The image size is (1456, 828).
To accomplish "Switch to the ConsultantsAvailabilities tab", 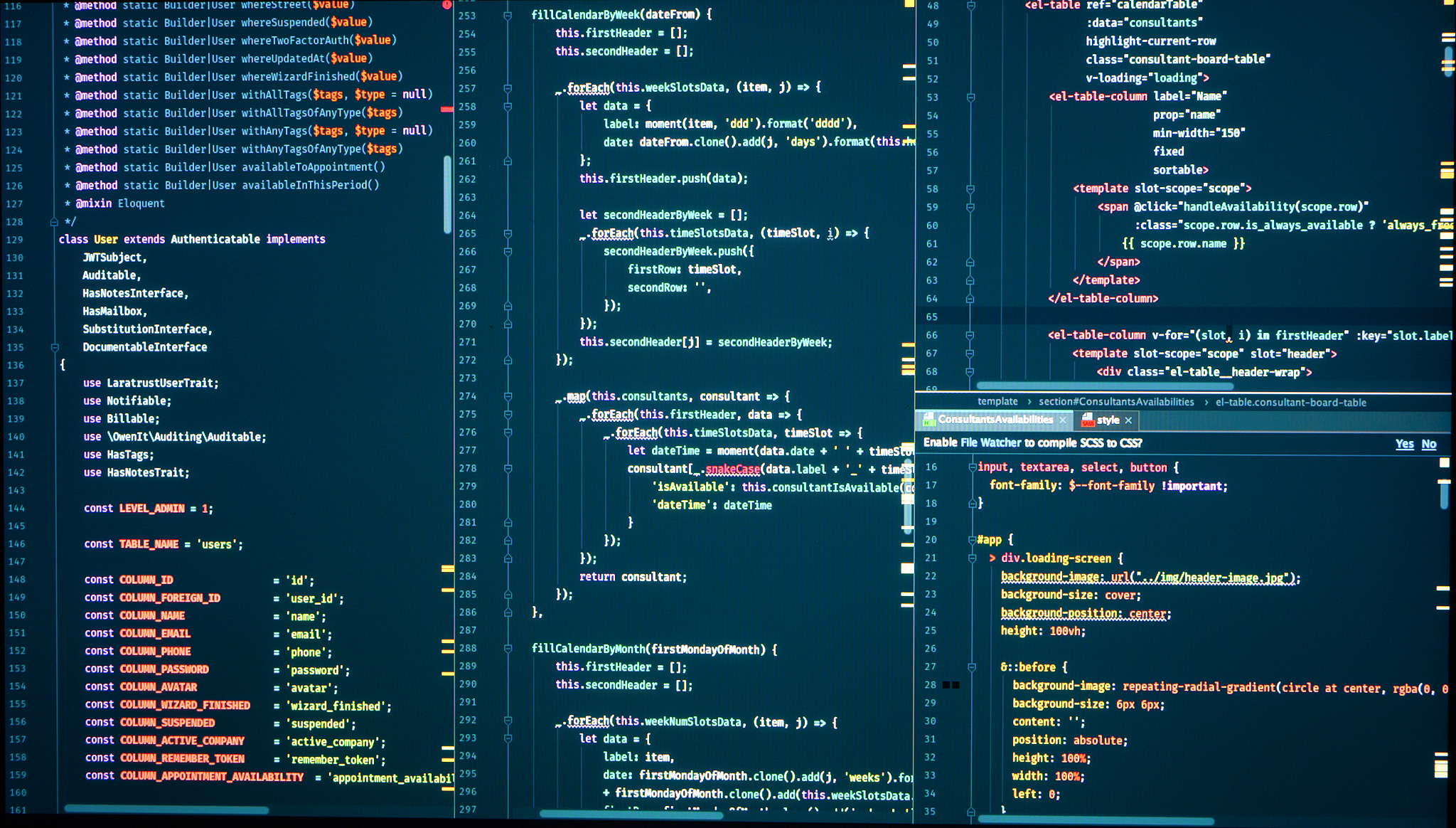I will tap(995, 420).
